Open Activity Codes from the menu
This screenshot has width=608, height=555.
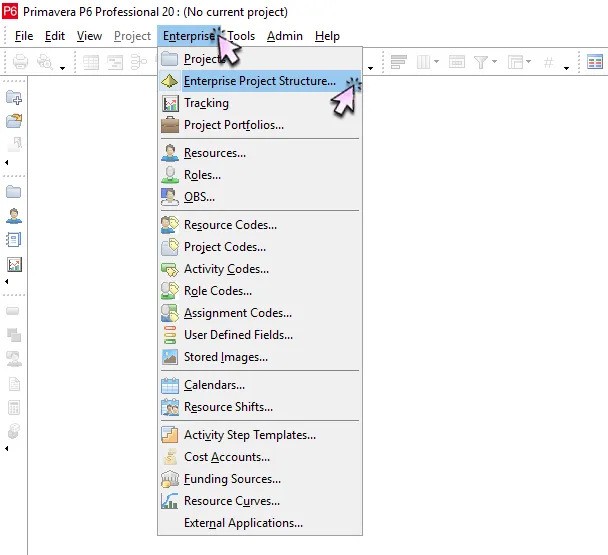[260, 269]
